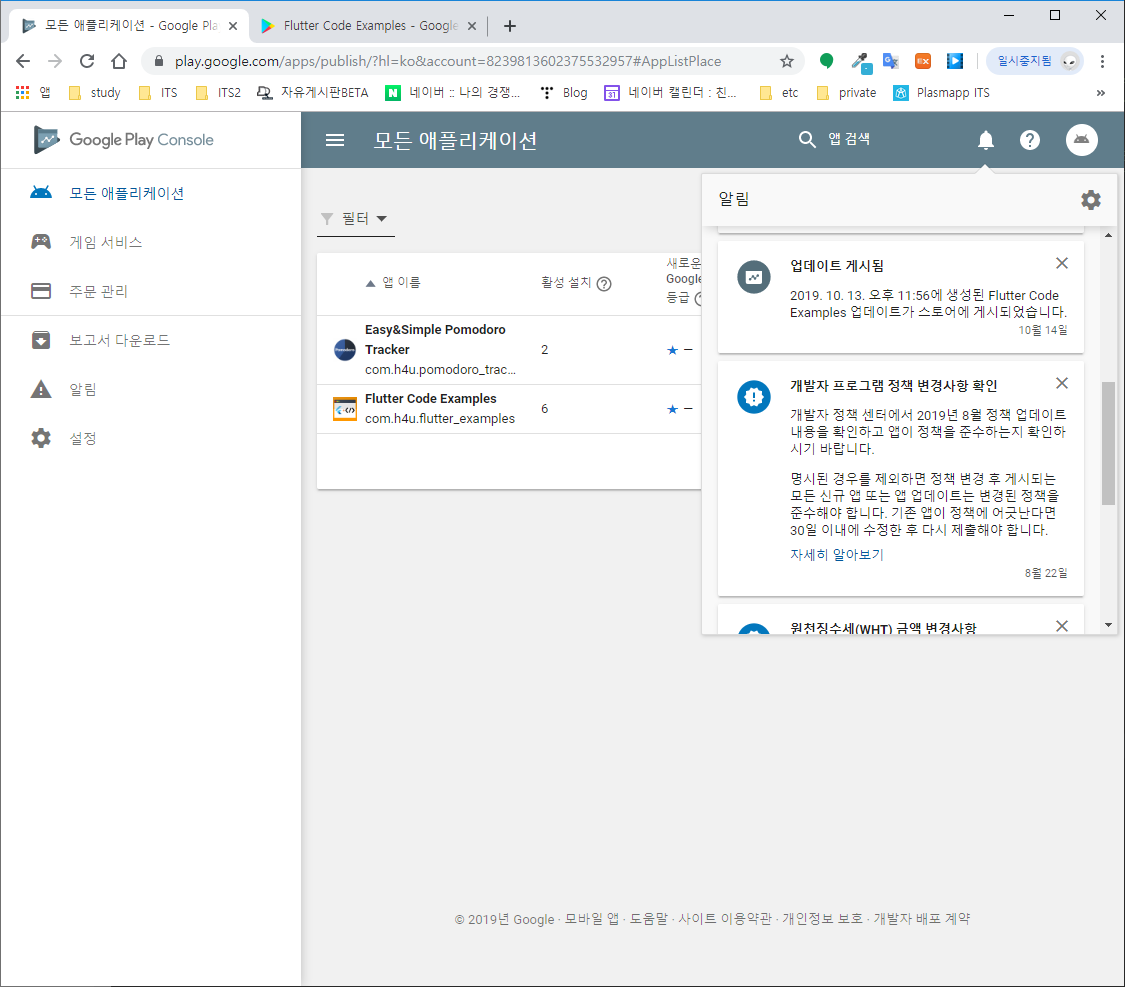This screenshot has width=1125, height=987.
Task: Open notification settings gear icon
Action: tap(1091, 199)
